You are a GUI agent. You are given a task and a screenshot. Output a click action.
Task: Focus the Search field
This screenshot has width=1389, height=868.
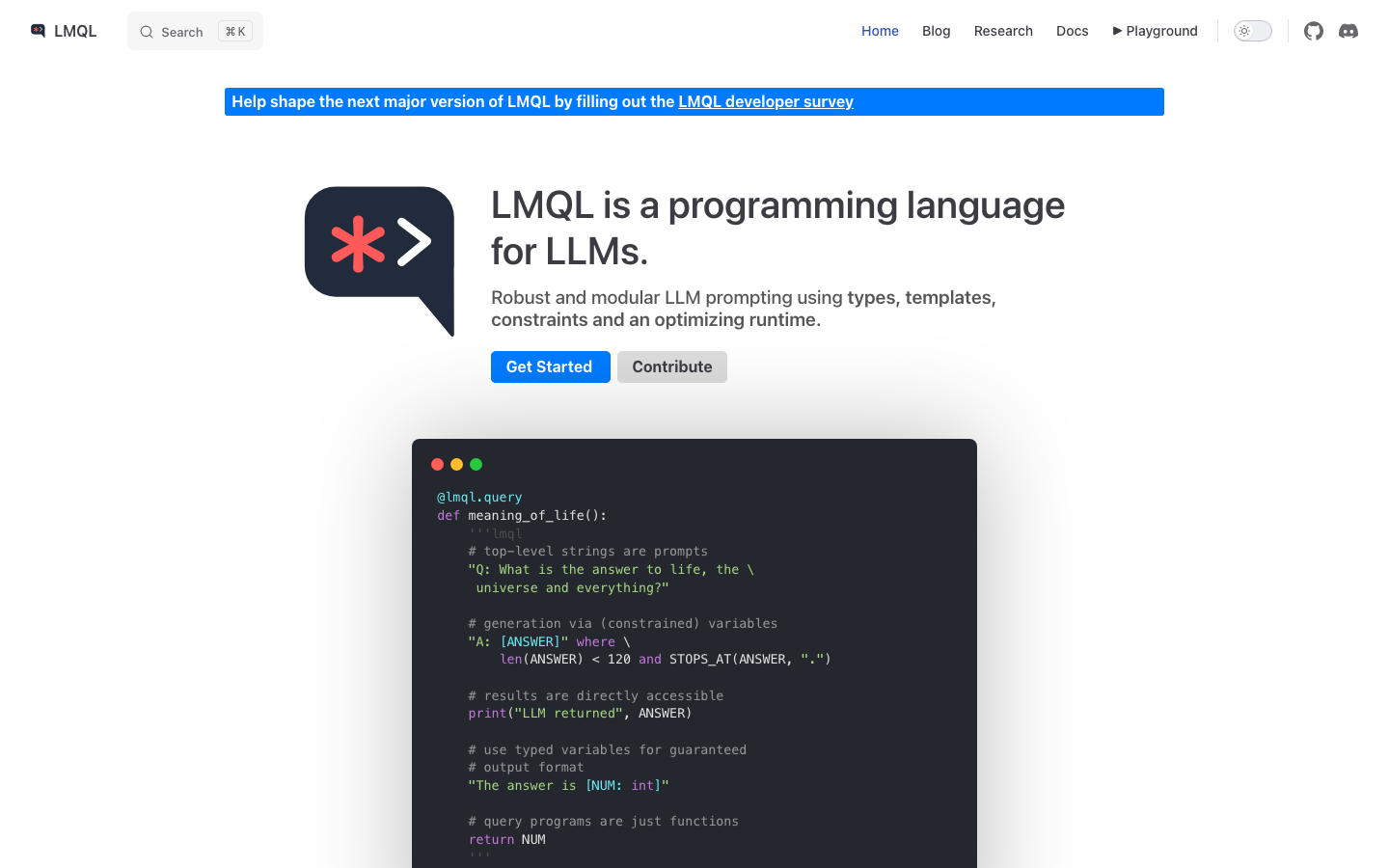195,31
